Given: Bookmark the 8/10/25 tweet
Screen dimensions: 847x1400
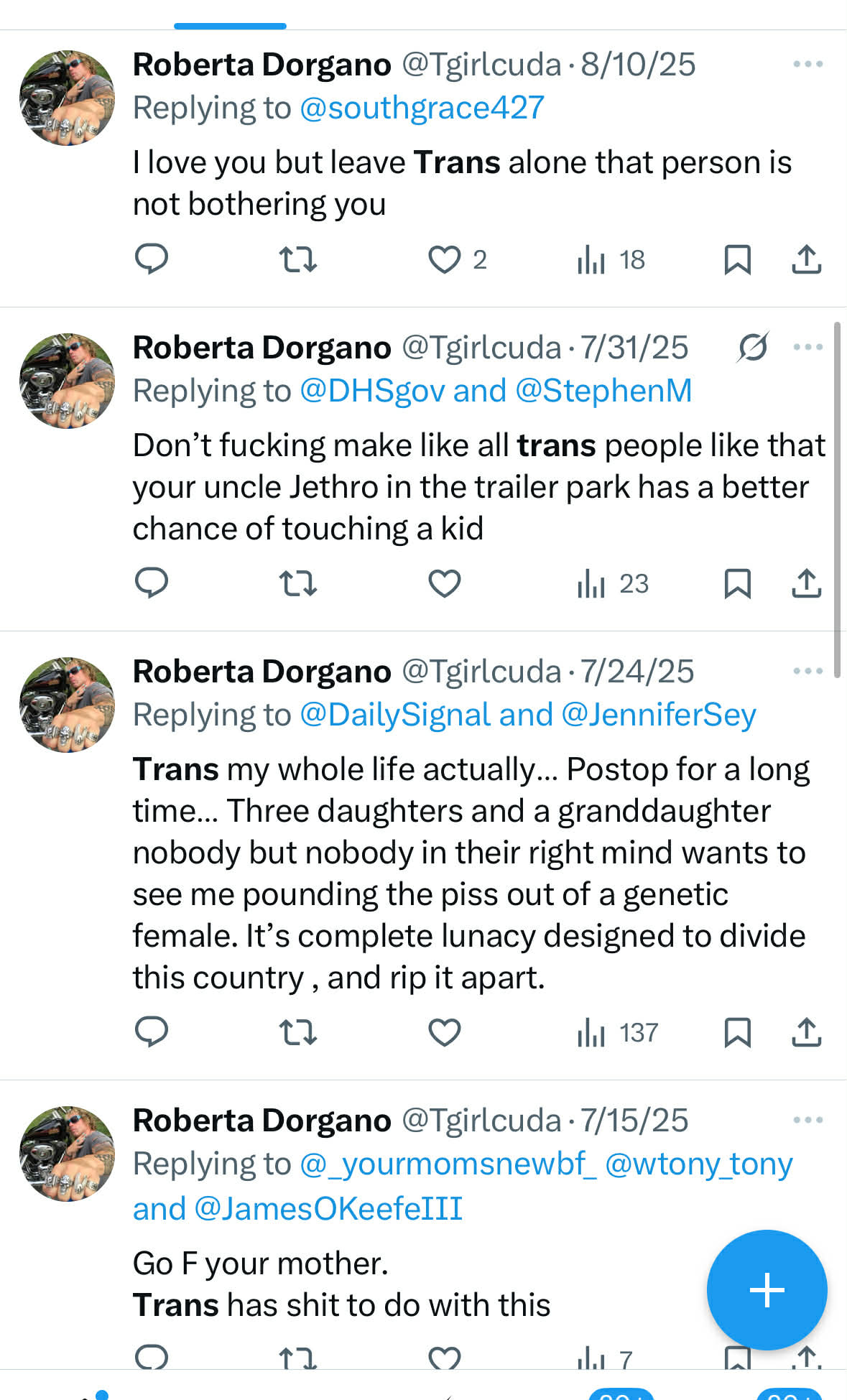Looking at the screenshot, I should tap(737, 259).
